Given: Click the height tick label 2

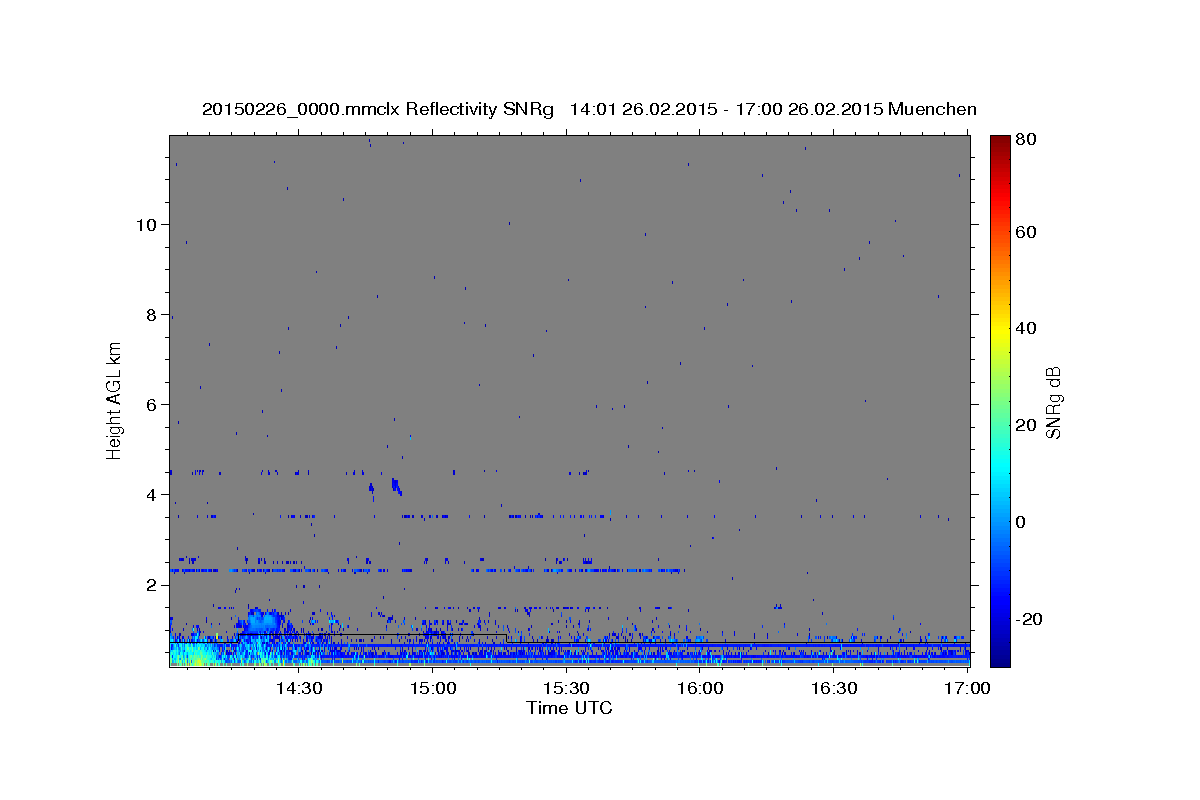Looking at the screenshot, I should point(149,584).
